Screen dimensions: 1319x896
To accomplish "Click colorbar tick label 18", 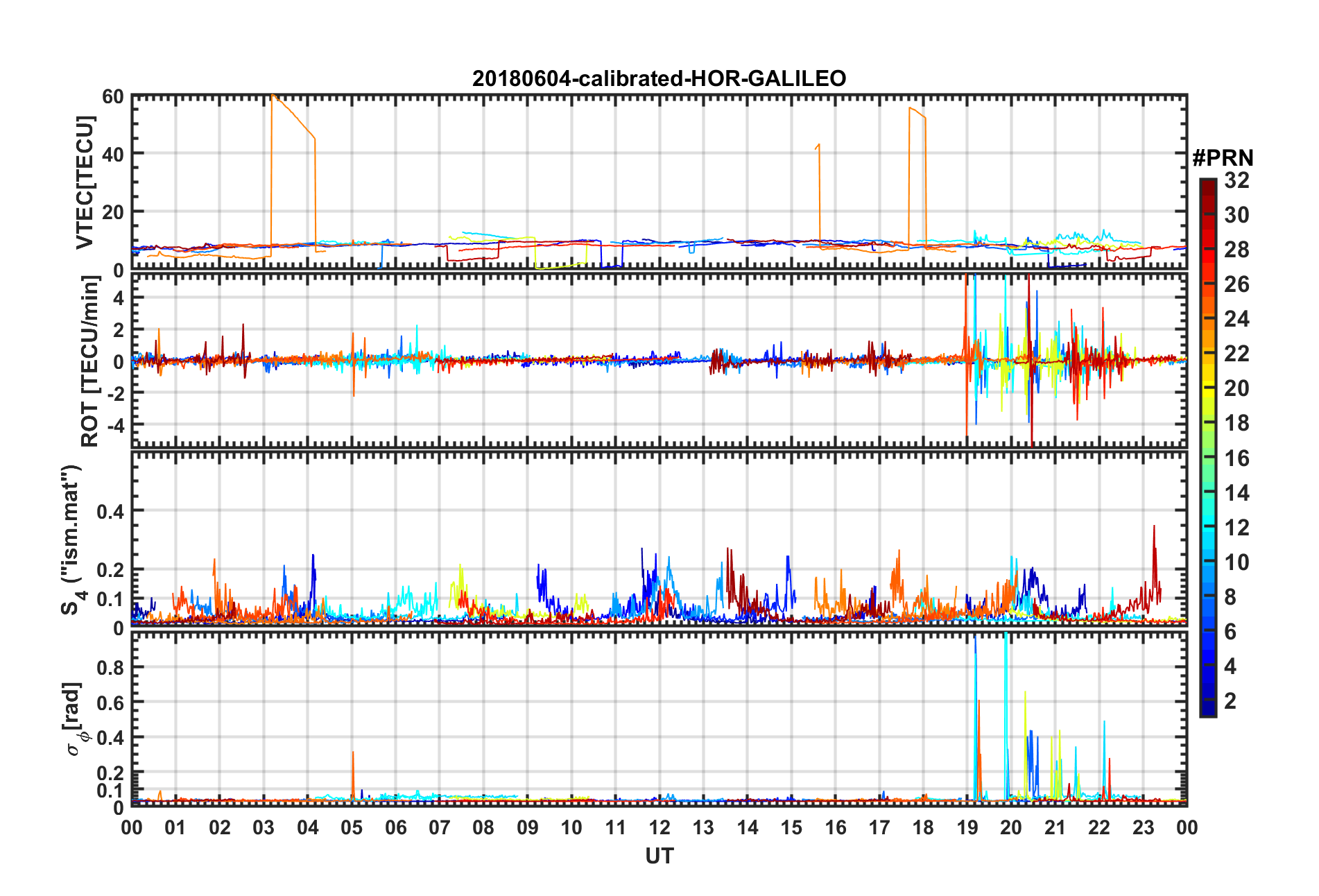I will point(1237,423).
